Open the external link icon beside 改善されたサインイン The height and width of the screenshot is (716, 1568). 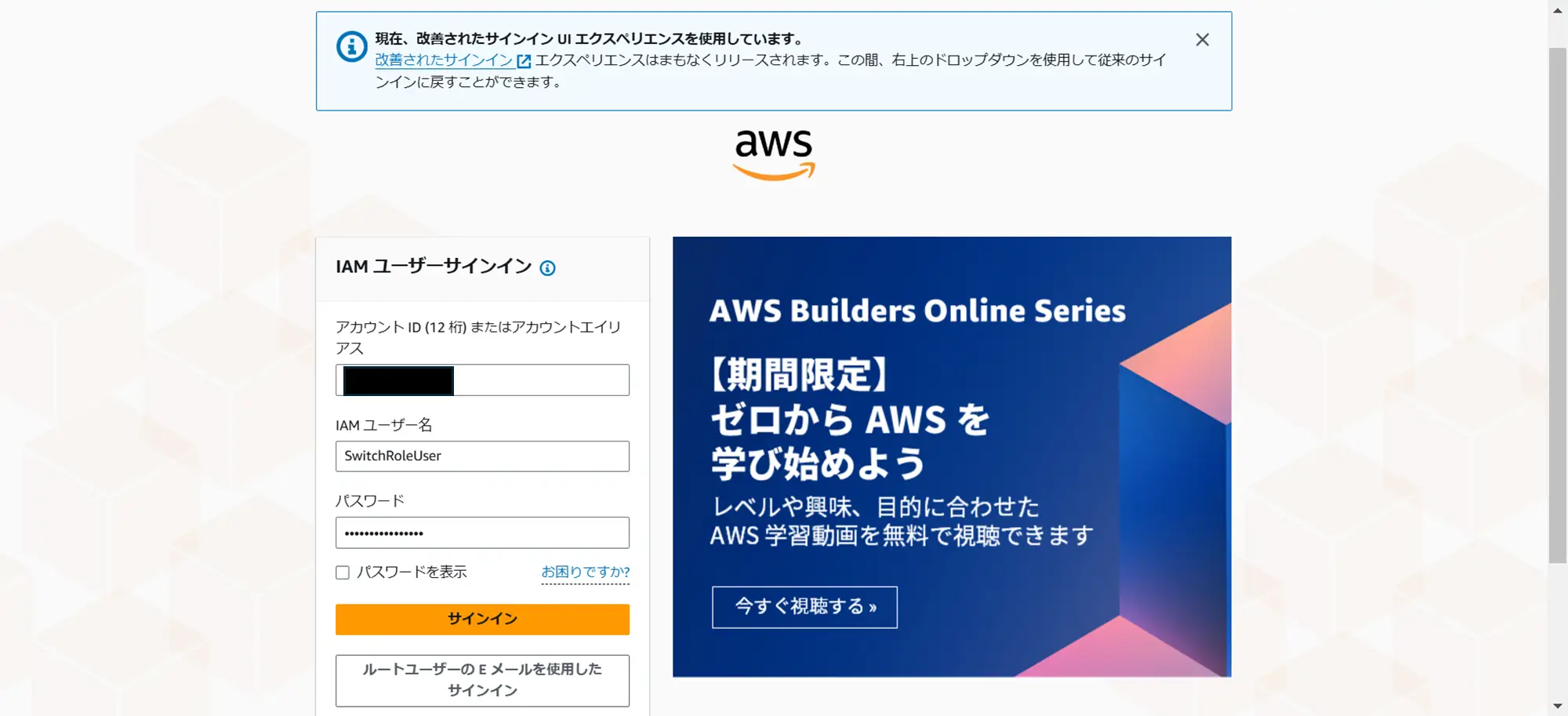[x=524, y=60]
